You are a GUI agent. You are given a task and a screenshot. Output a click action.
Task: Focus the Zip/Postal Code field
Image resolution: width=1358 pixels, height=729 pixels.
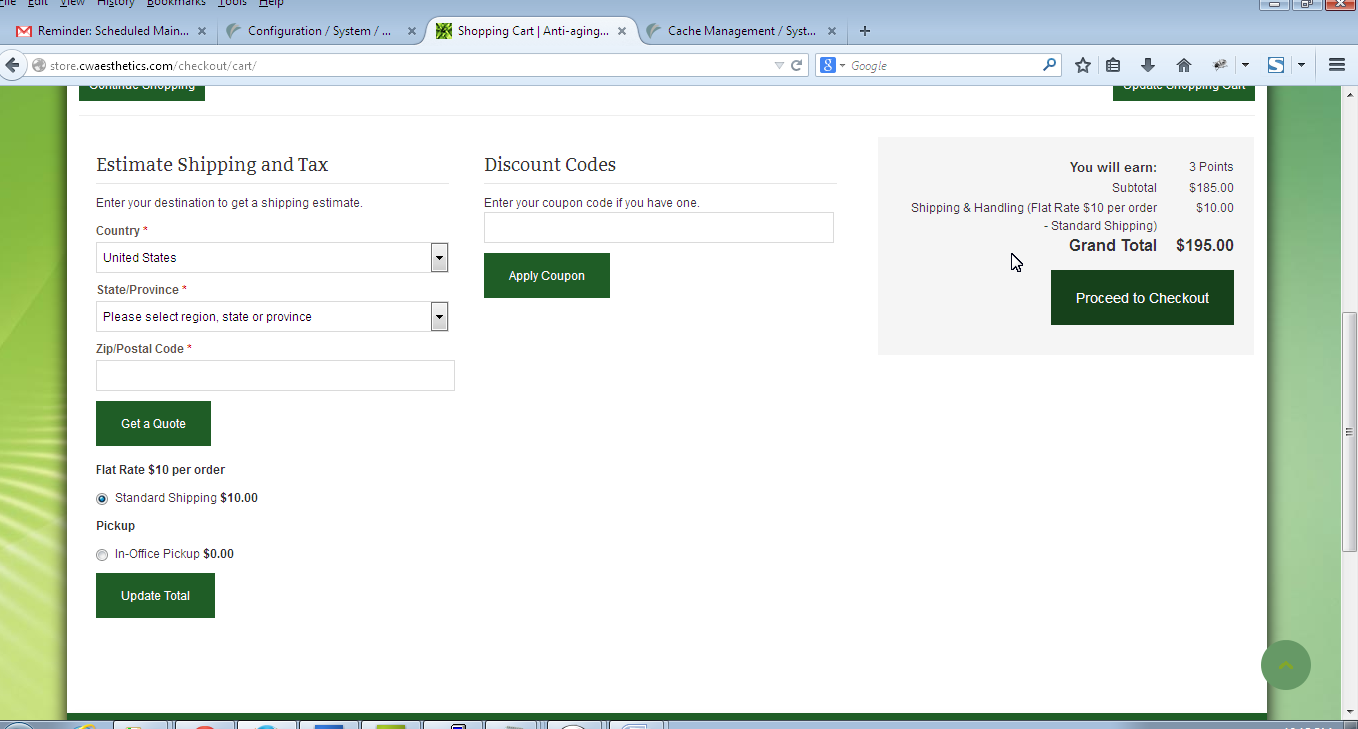[275, 376]
